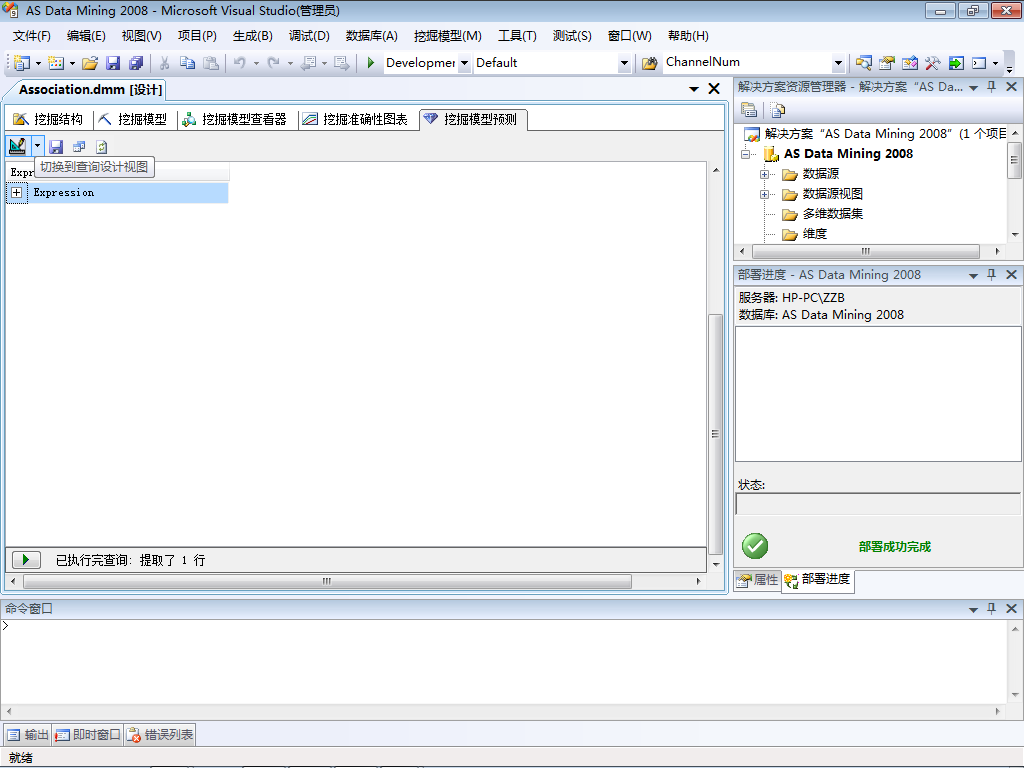Click the Copy toolbar icon
This screenshot has width=1024, height=768.
pos(187,63)
